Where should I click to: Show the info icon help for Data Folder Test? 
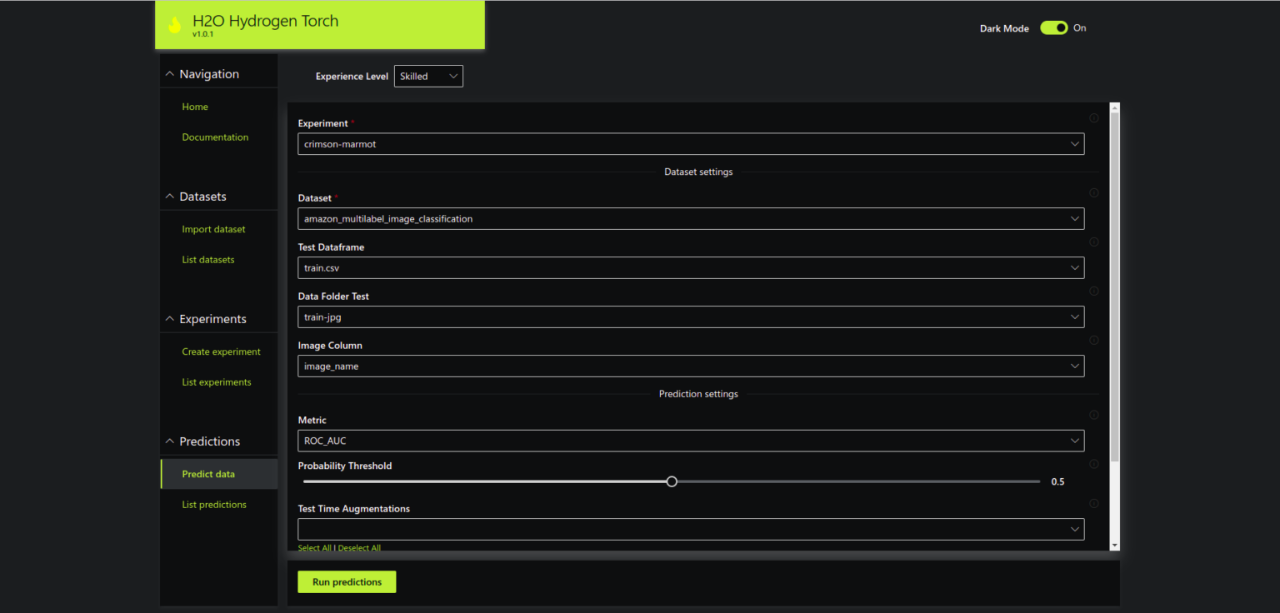tap(1094, 291)
